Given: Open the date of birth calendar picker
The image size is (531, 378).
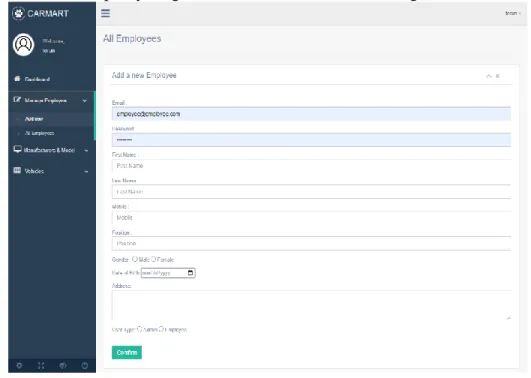Looking at the screenshot, I should 190,273.
